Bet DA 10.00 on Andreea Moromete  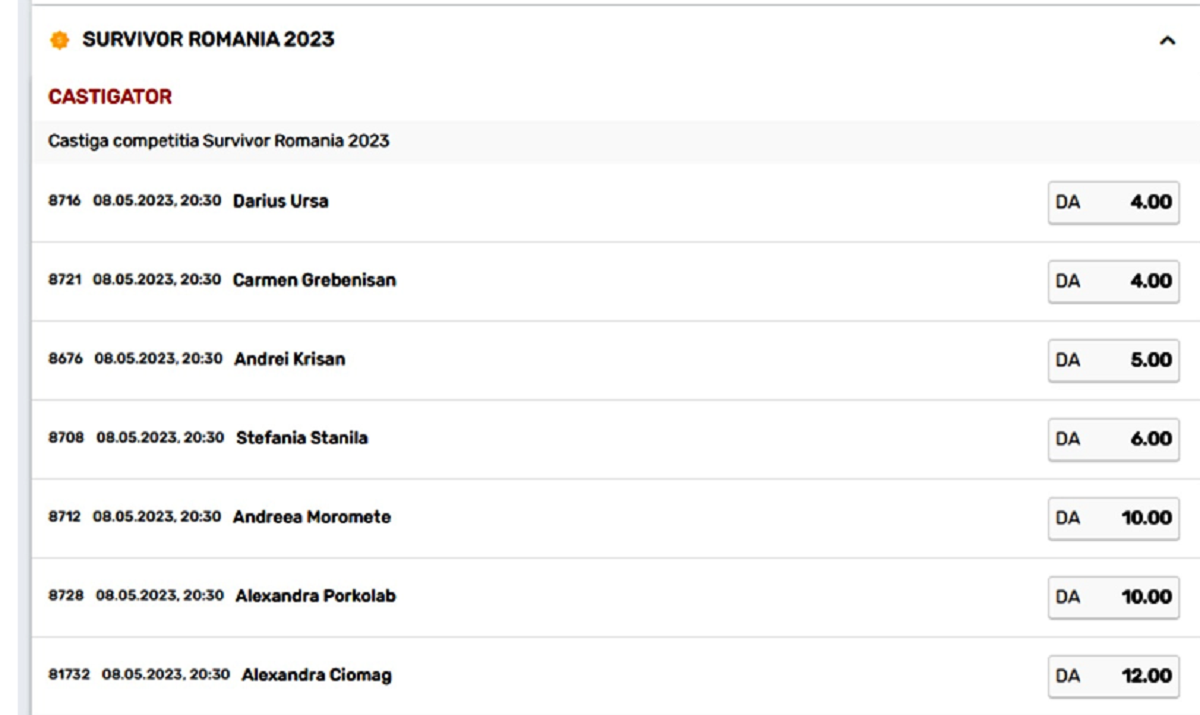(x=1113, y=518)
